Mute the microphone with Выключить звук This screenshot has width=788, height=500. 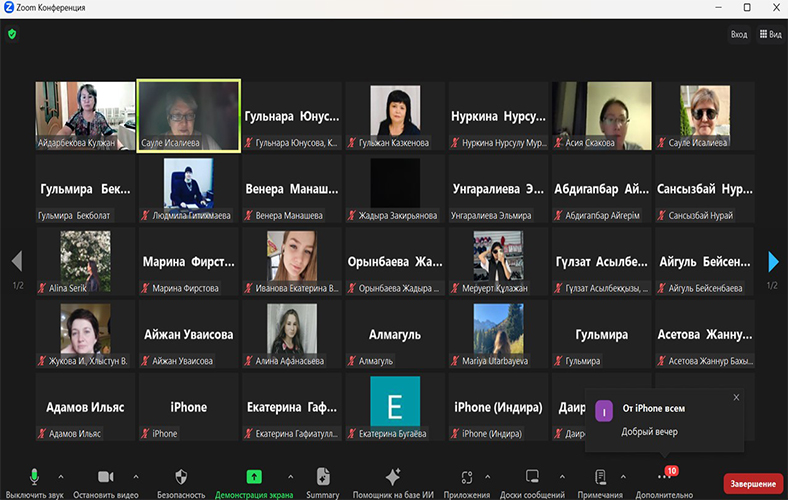pyautogui.click(x=34, y=477)
